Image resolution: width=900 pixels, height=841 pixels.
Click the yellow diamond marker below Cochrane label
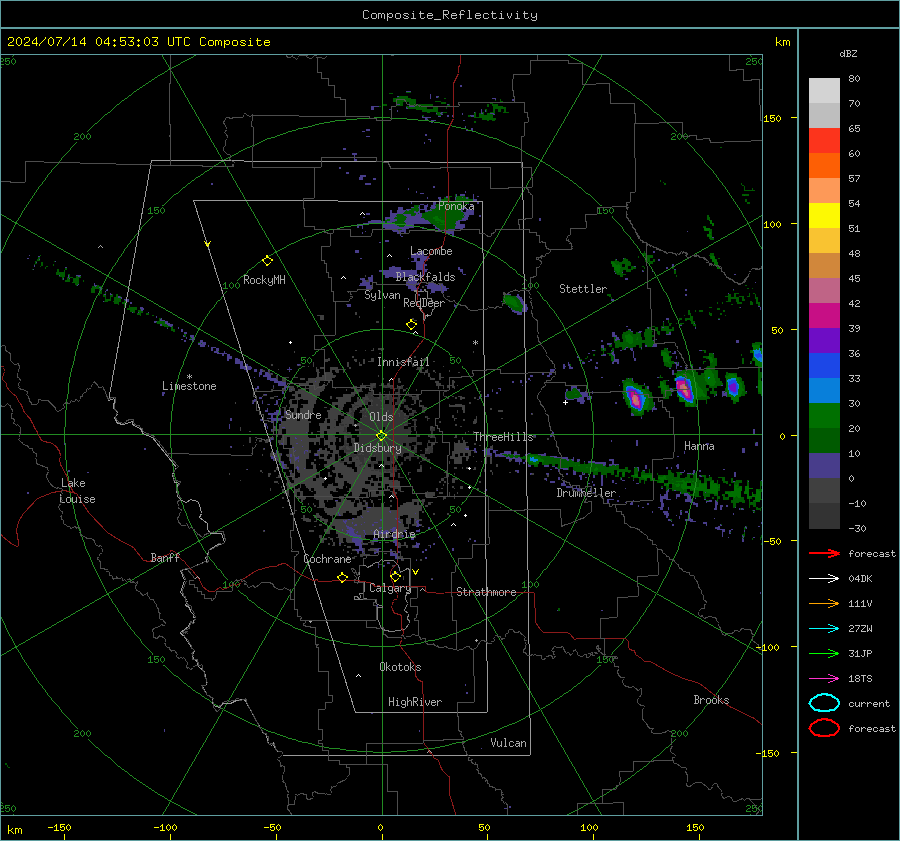342,577
